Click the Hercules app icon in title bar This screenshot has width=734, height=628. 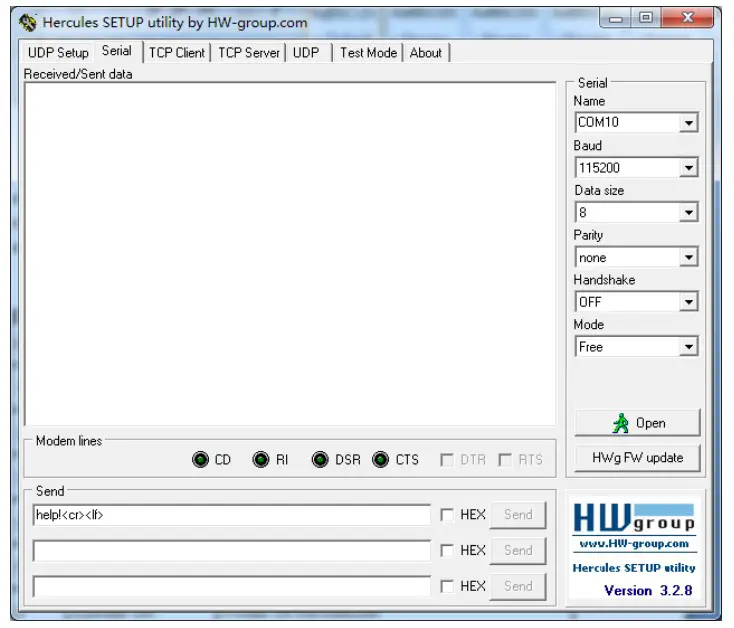point(28,22)
